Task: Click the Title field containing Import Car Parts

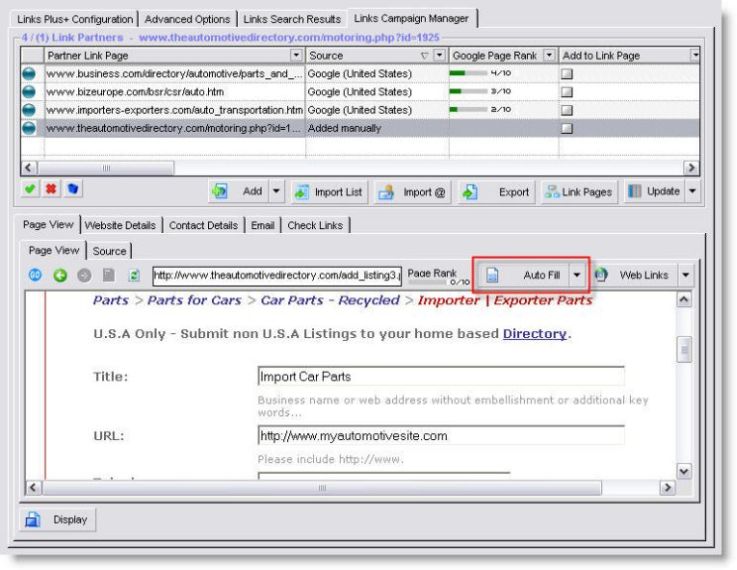Action: [x=441, y=376]
